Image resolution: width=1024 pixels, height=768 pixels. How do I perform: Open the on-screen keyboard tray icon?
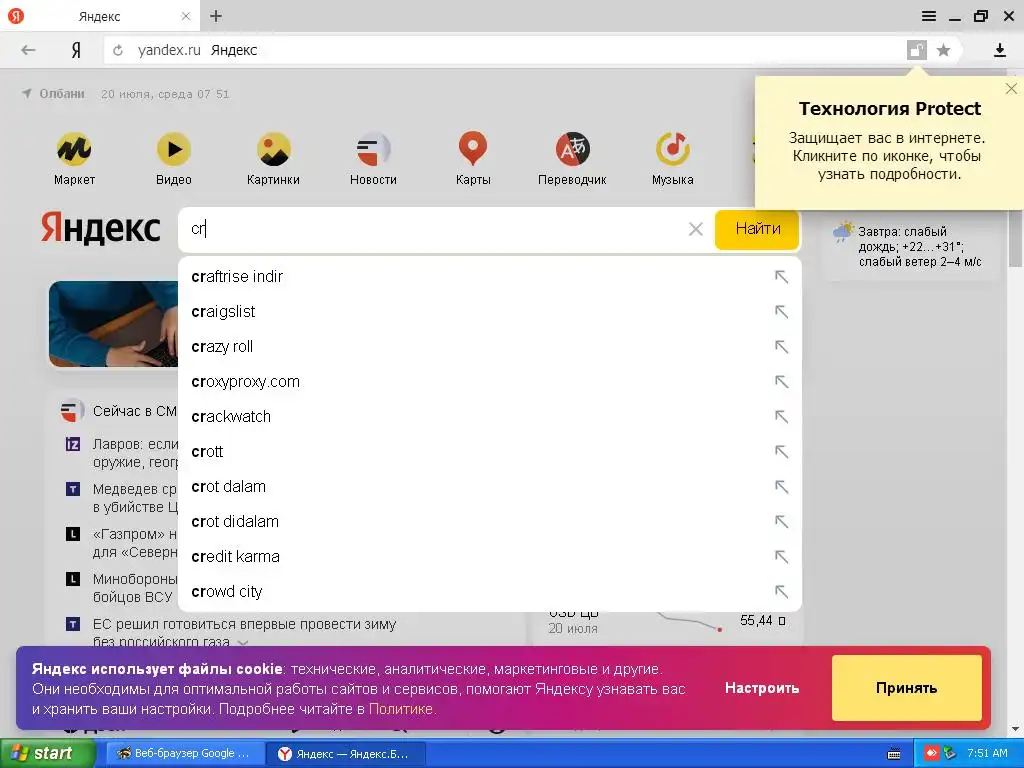coord(894,754)
